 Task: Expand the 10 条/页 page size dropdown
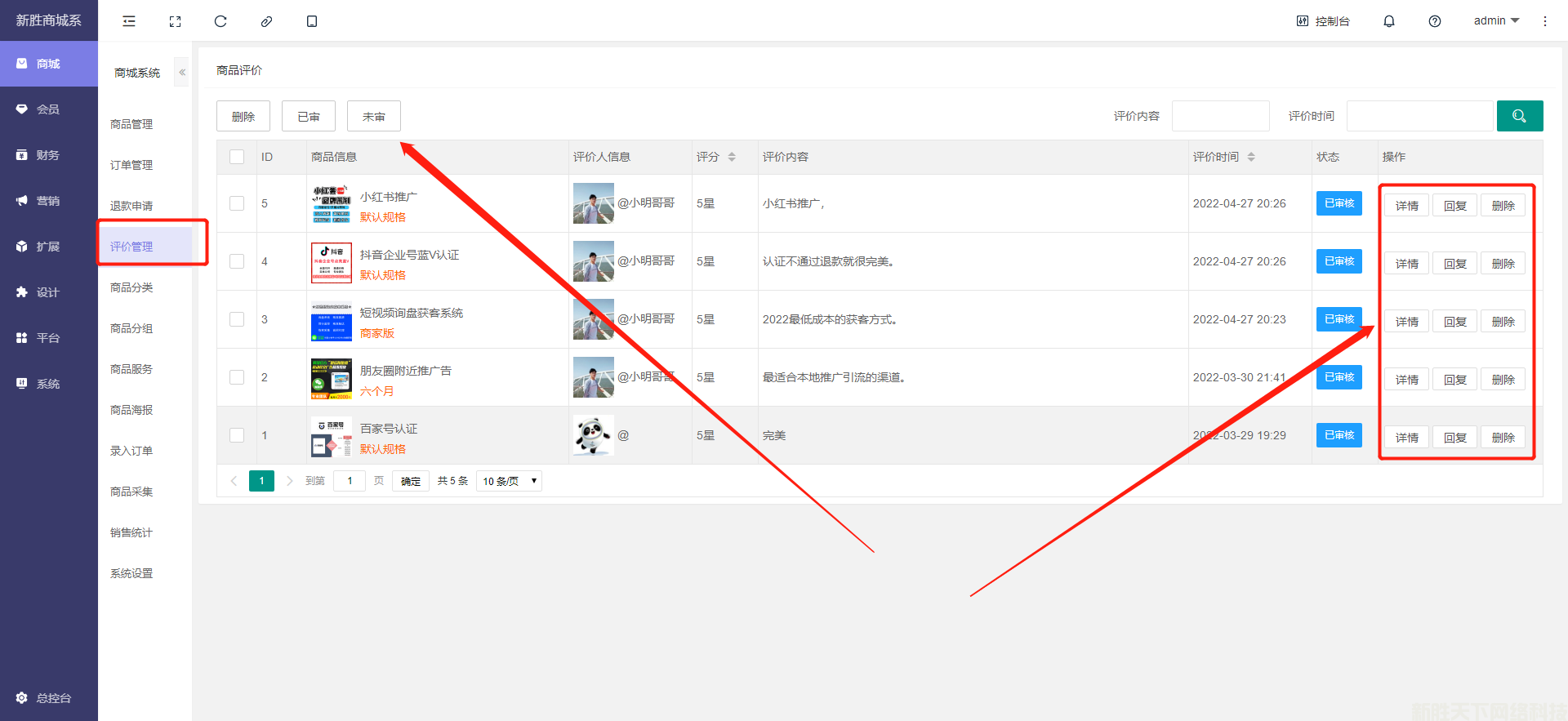(x=509, y=481)
